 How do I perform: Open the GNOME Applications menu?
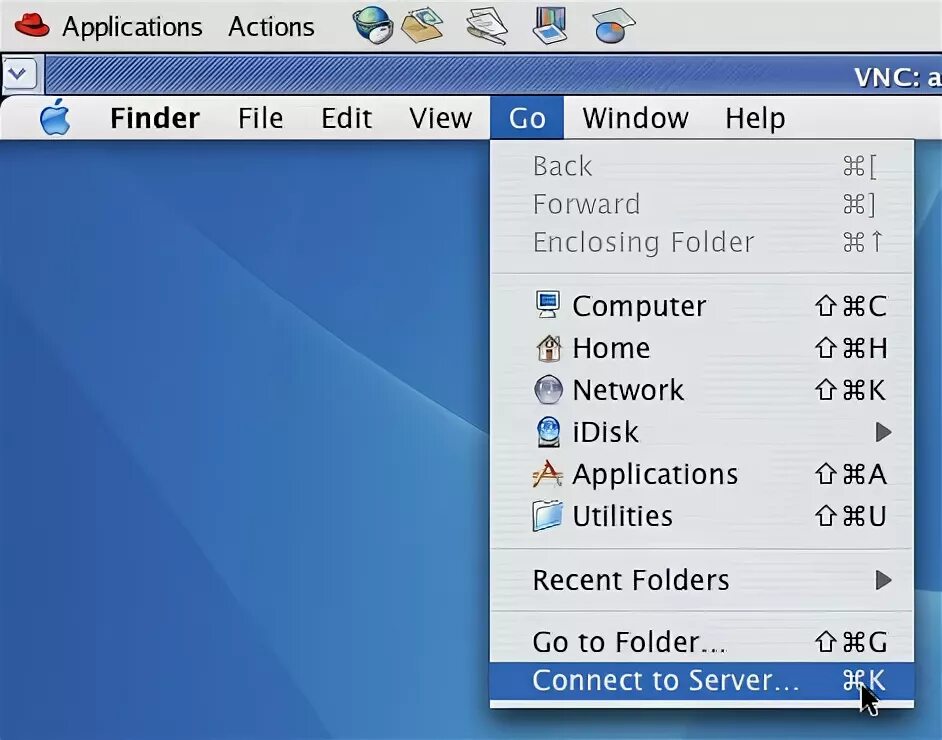tap(132, 27)
